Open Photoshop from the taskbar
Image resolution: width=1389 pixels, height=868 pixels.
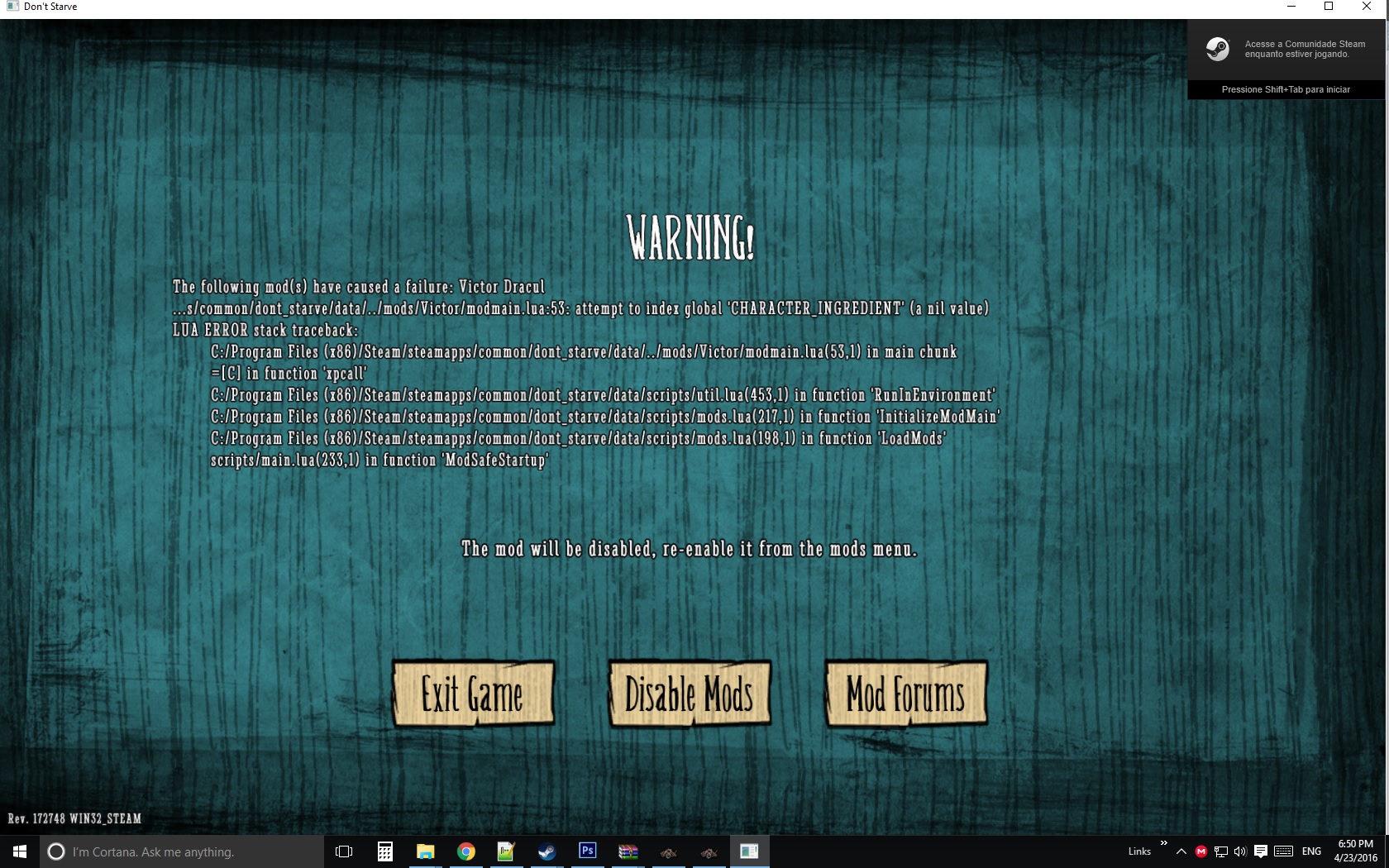pyautogui.click(x=587, y=851)
